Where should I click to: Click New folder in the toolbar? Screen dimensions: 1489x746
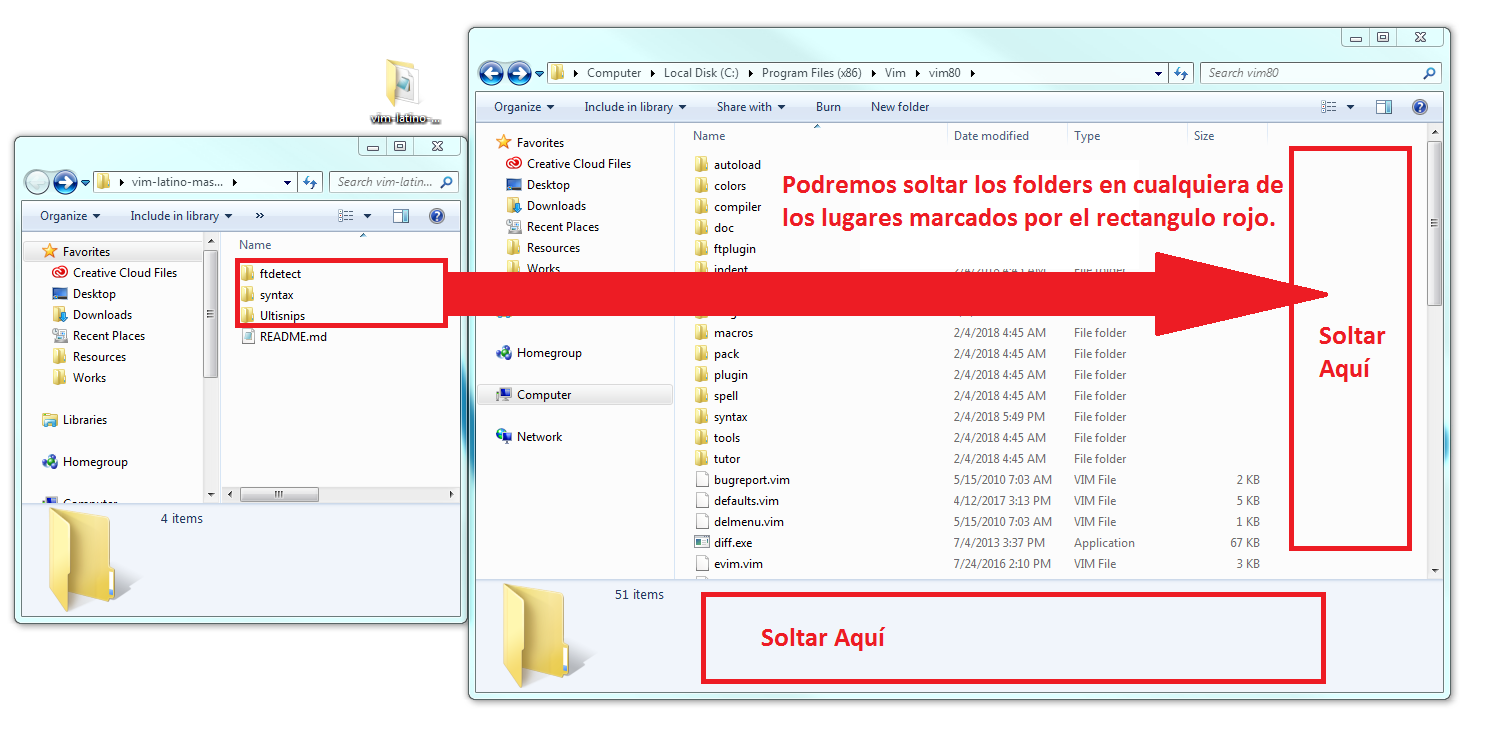point(900,107)
